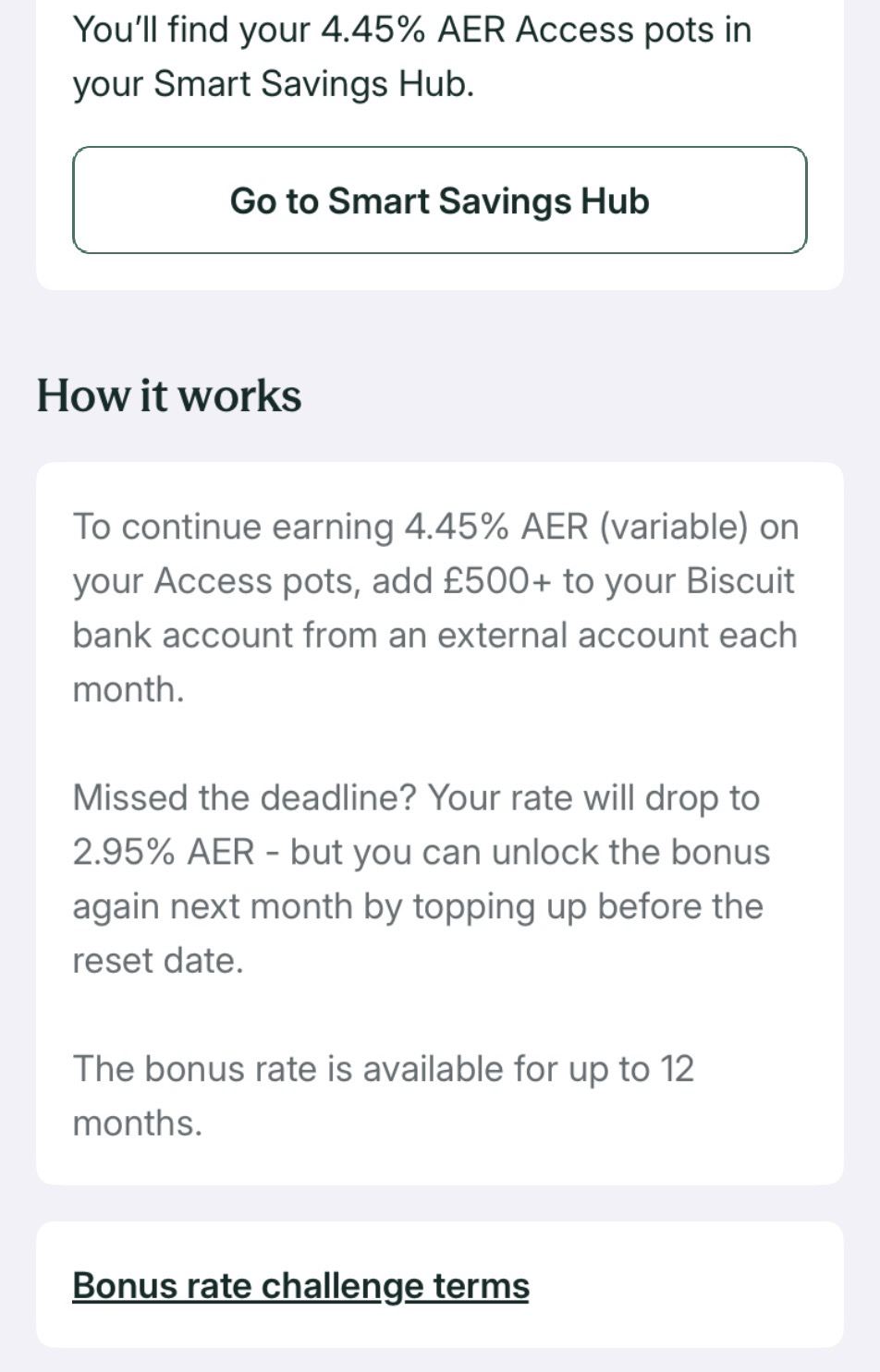Select the 'To continue earning' paragraph
Screen dimensions: 880x1372
[434, 607]
